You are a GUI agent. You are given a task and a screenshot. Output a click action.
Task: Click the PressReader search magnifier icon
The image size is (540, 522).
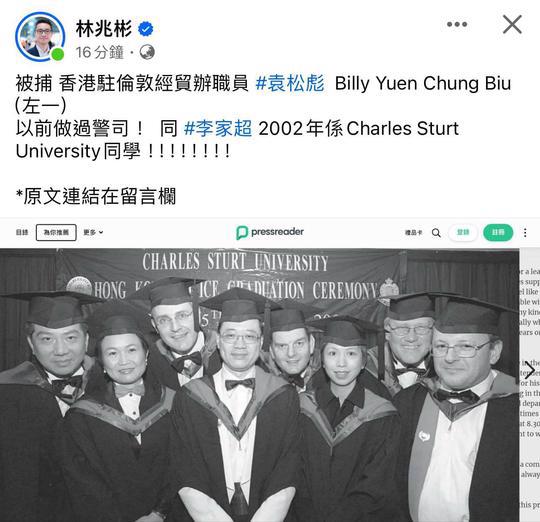(x=436, y=233)
